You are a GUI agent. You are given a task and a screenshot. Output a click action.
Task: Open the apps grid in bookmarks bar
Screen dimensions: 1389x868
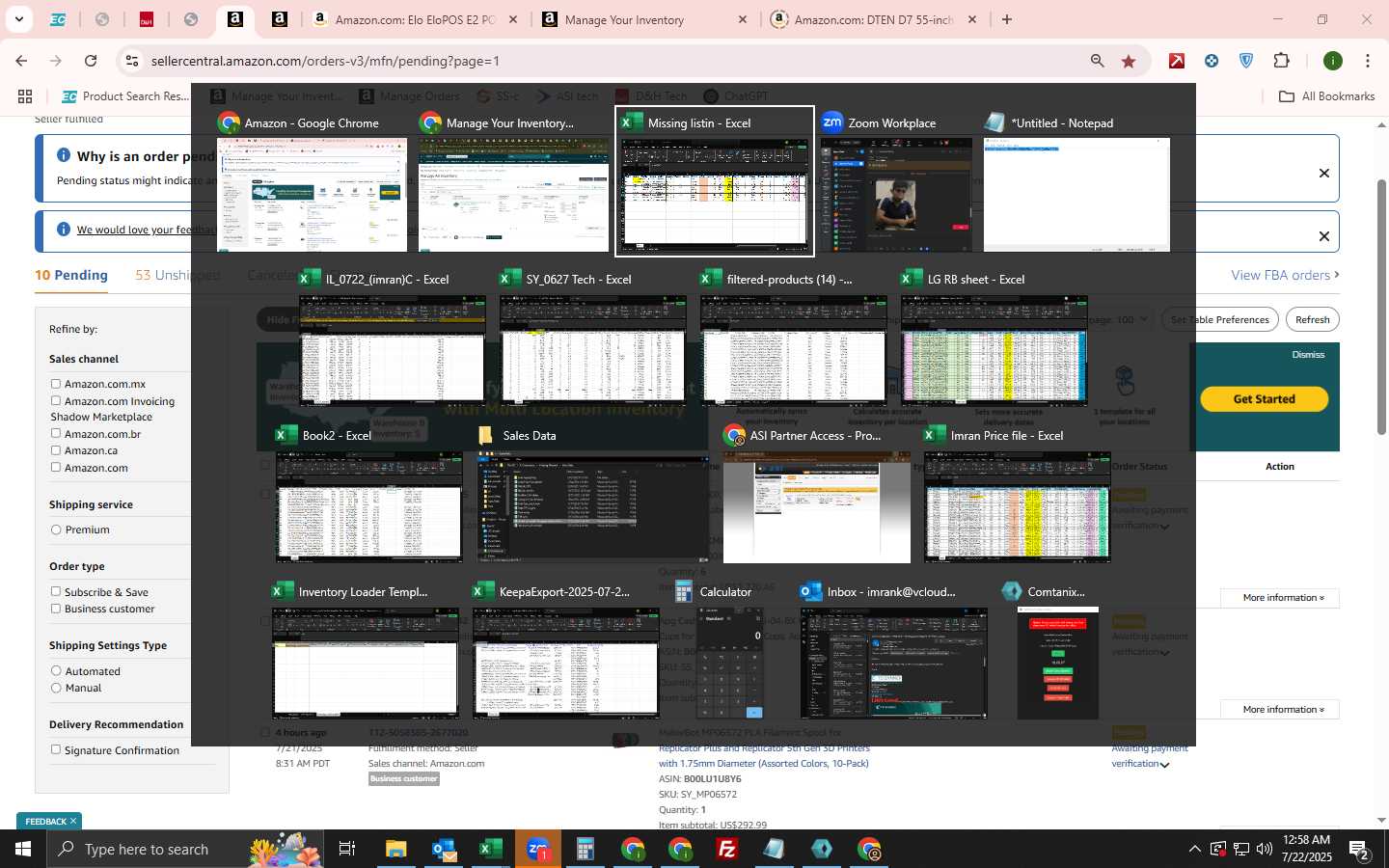[x=25, y=96]
